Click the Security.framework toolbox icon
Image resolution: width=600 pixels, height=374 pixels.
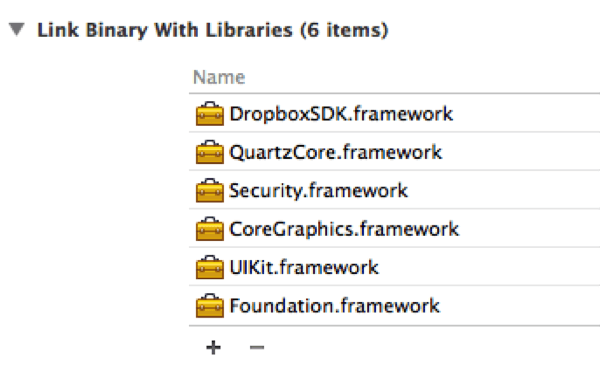coord(210,190)
